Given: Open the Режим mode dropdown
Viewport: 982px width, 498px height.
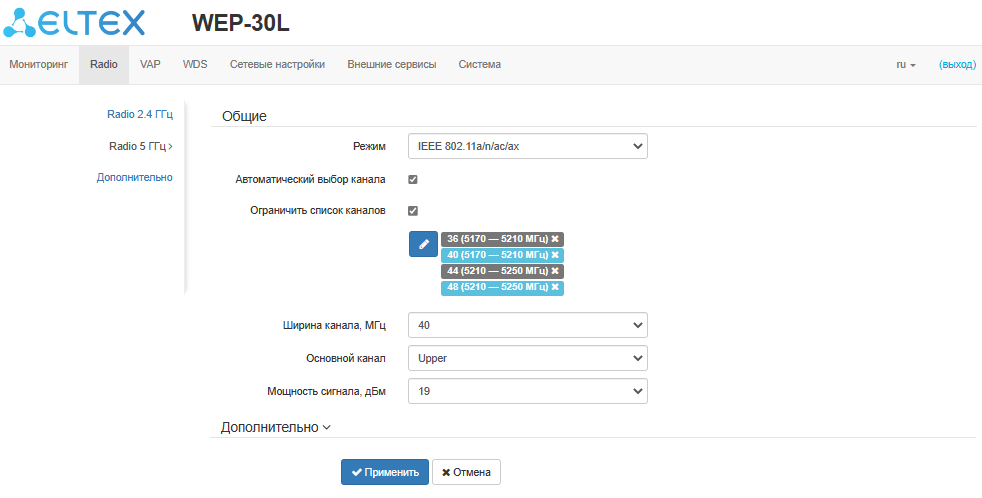Looking at the screenshot, I should pyautogui.click(x=527, y=146).
